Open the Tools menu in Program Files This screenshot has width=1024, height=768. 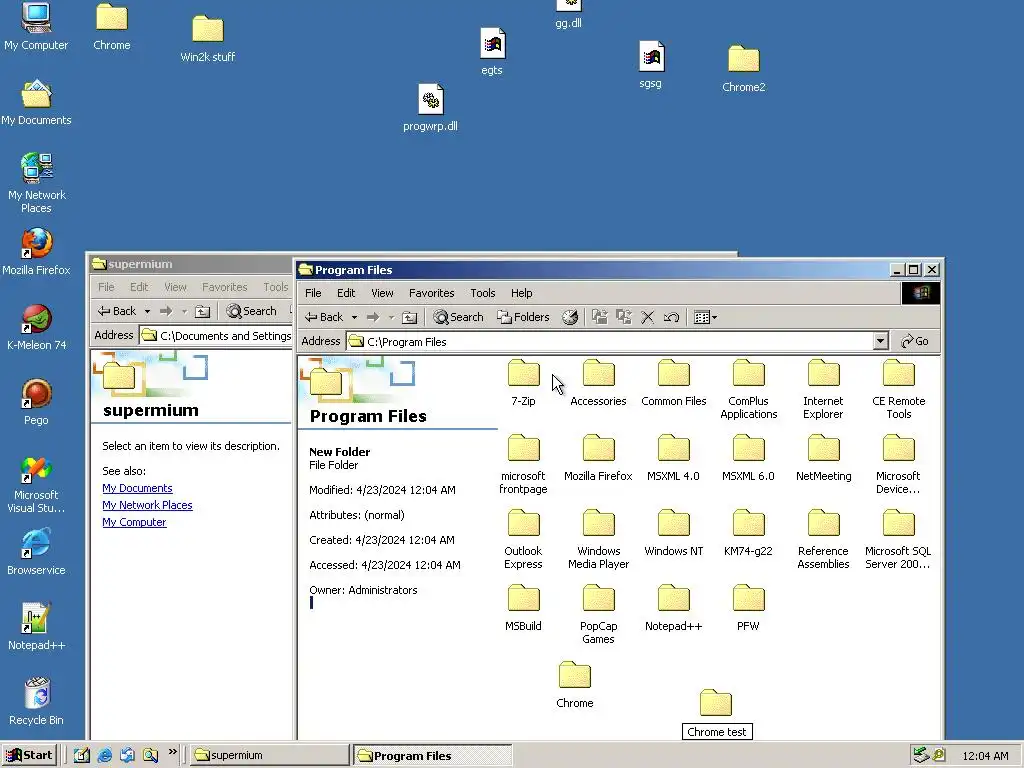(x=483, y=293)
